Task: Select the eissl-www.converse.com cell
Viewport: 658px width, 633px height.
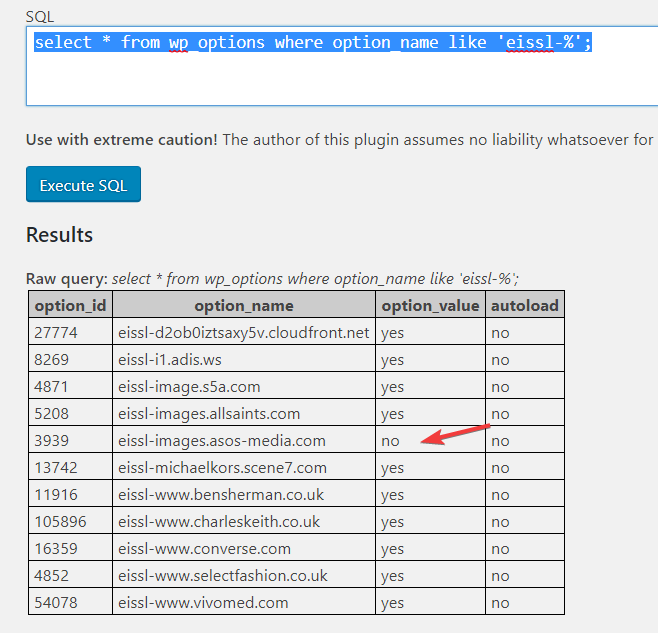Action: 244,548
